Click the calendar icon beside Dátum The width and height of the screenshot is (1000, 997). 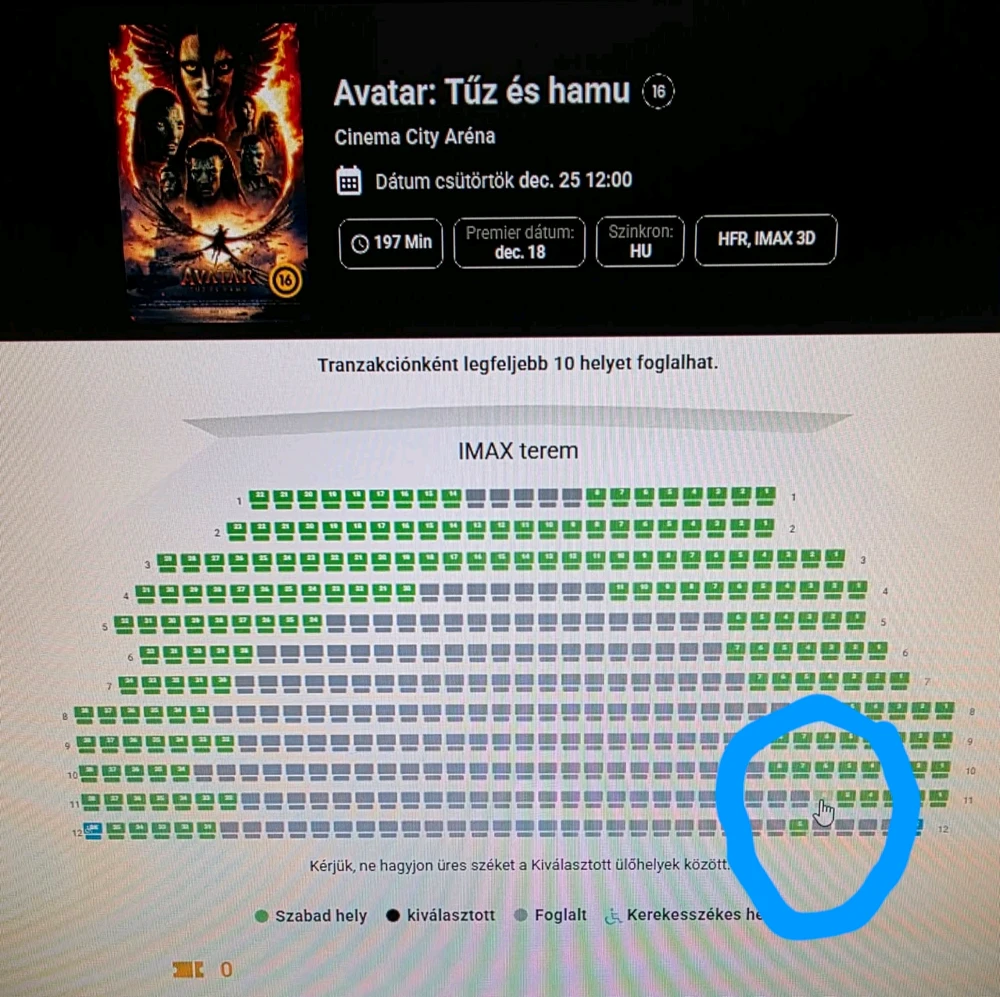point(349,181)
